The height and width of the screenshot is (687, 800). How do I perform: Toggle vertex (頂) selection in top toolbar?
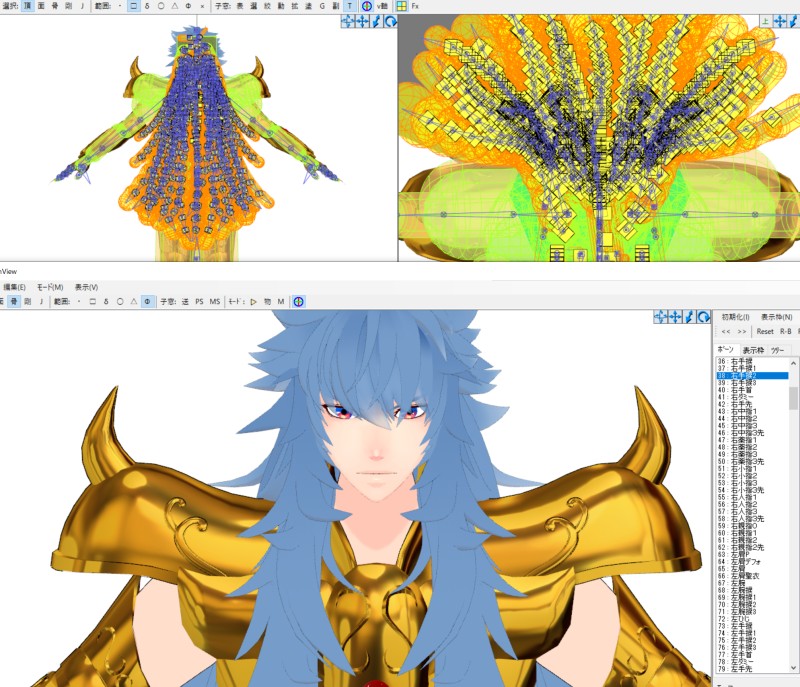(x=28, y=6)
